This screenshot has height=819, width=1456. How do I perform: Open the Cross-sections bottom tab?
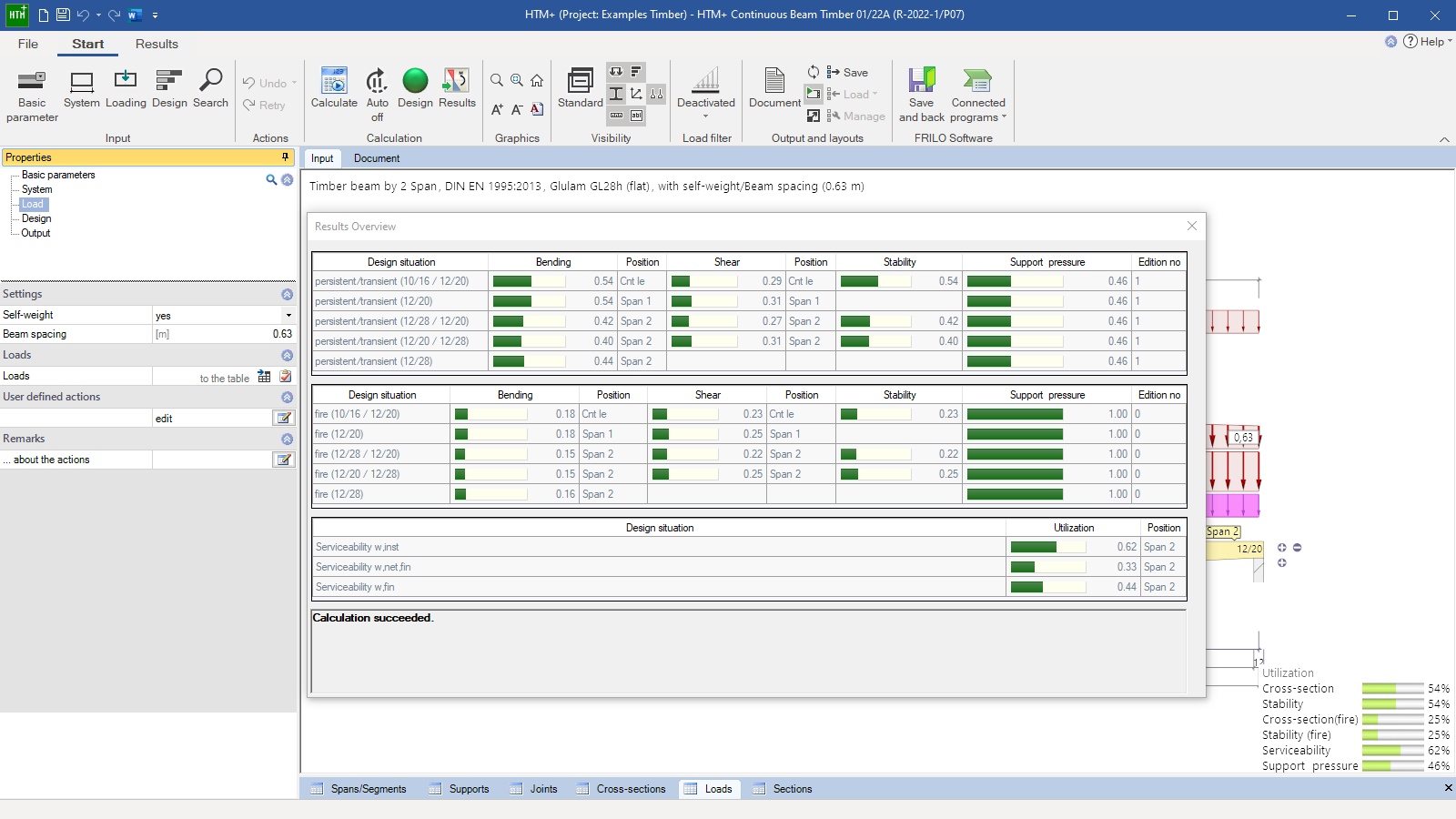tap(622, 789)
